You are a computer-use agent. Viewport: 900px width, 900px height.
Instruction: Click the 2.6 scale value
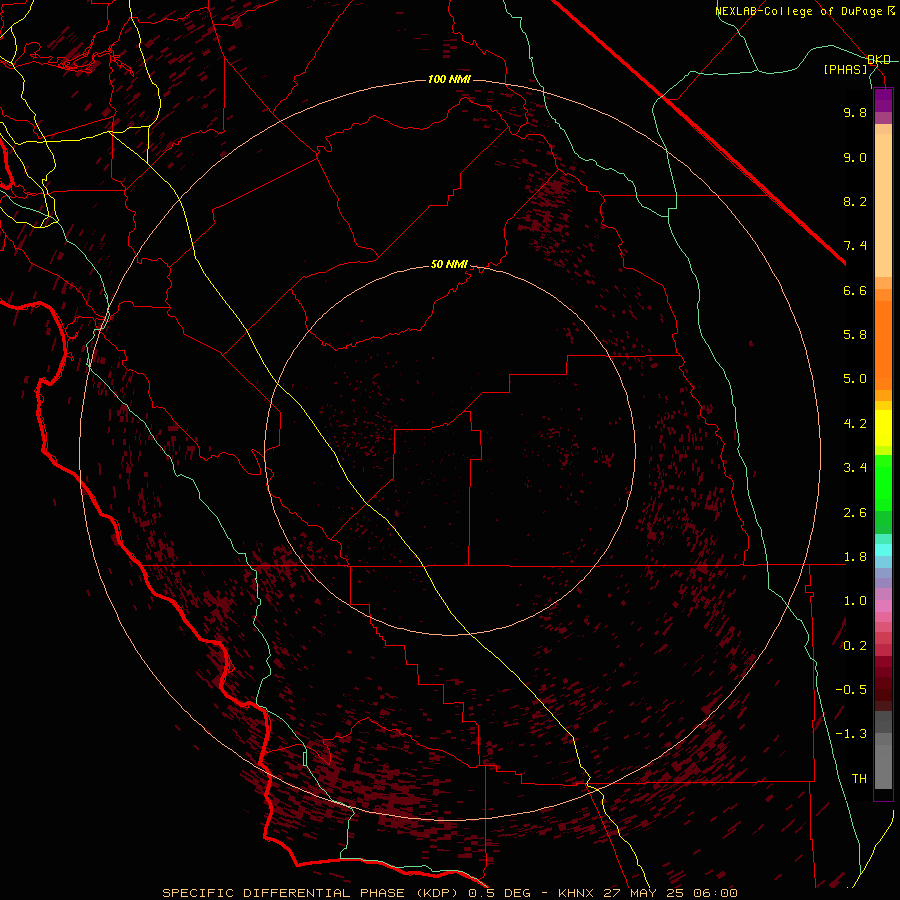point(855,513)
